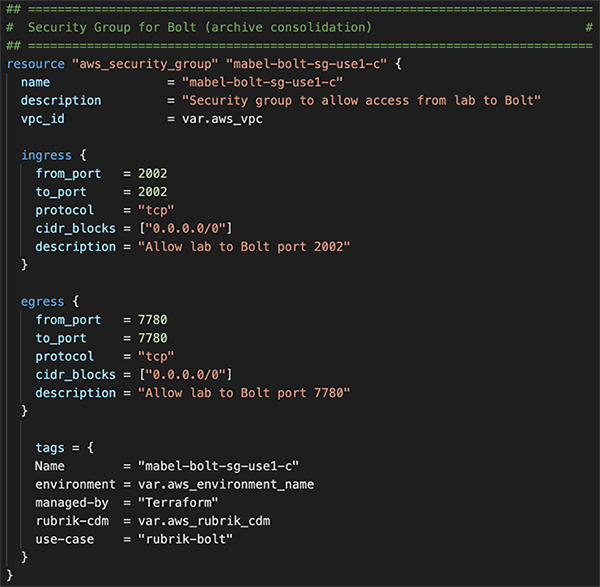Click the "Allow lab to Bolt port 7780" description
Screen dimensions: 600x587
[244, 393]
